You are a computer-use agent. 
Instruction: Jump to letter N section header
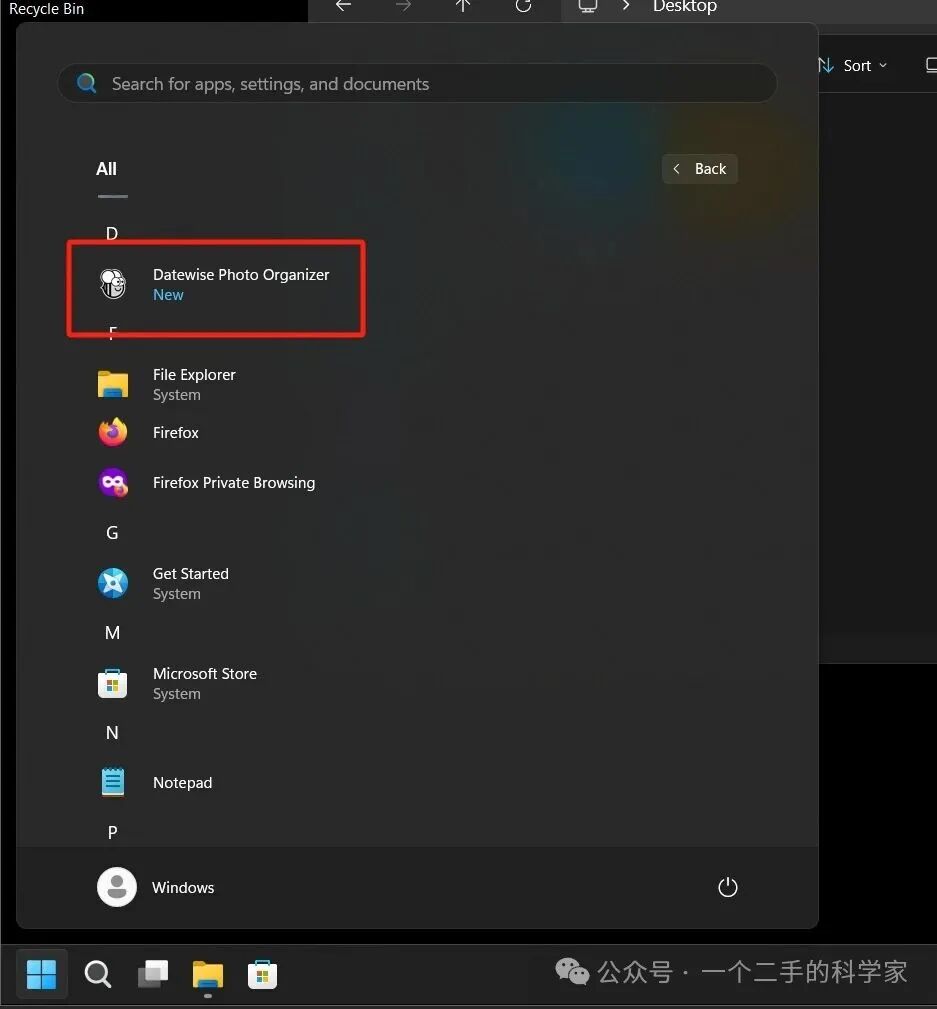click(112, 732)
